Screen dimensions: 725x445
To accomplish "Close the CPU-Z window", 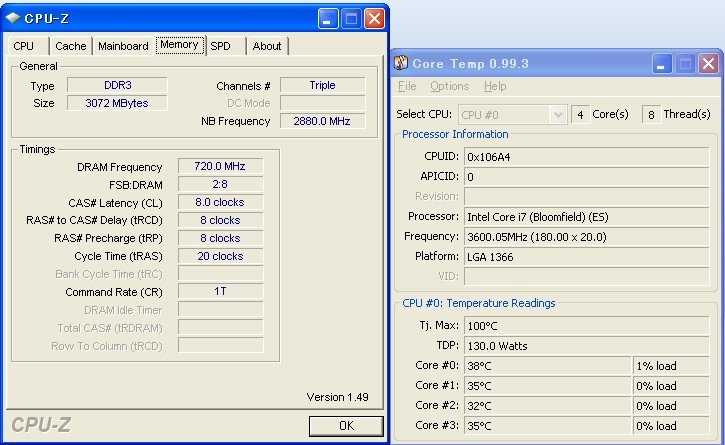I will (x=374, y=18).
